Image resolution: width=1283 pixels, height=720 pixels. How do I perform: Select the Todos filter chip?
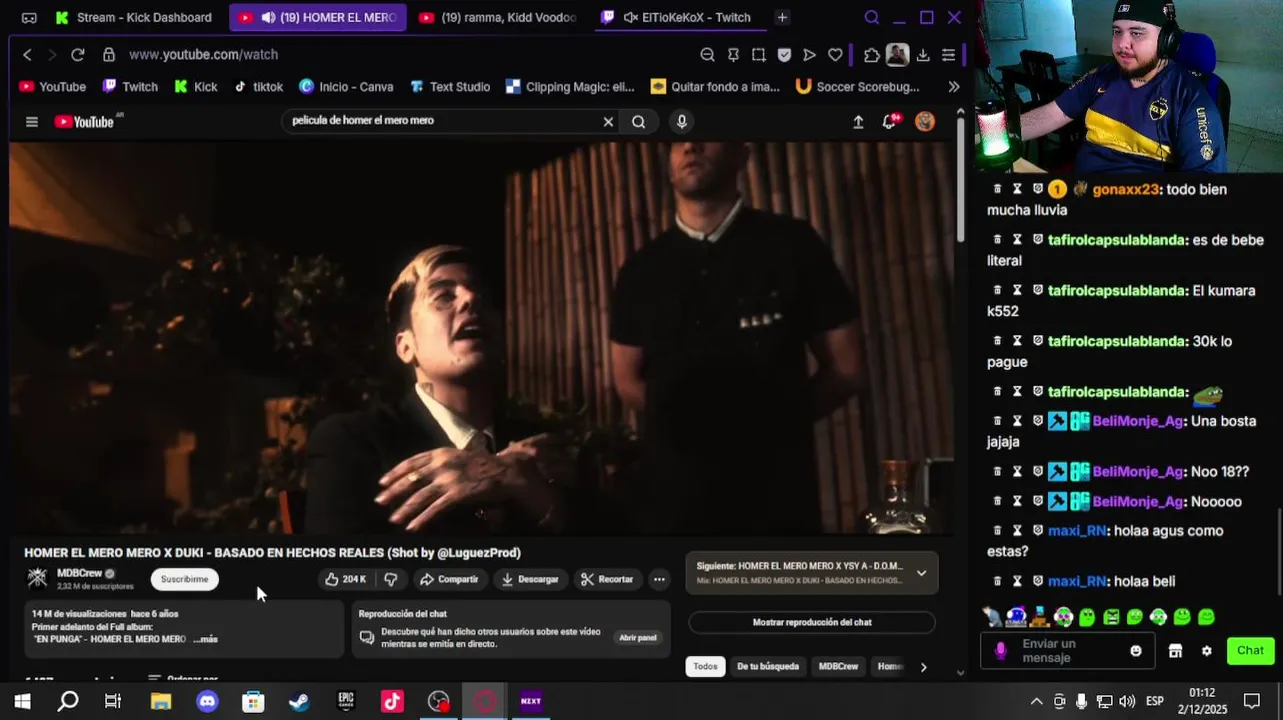click(706, 666)
